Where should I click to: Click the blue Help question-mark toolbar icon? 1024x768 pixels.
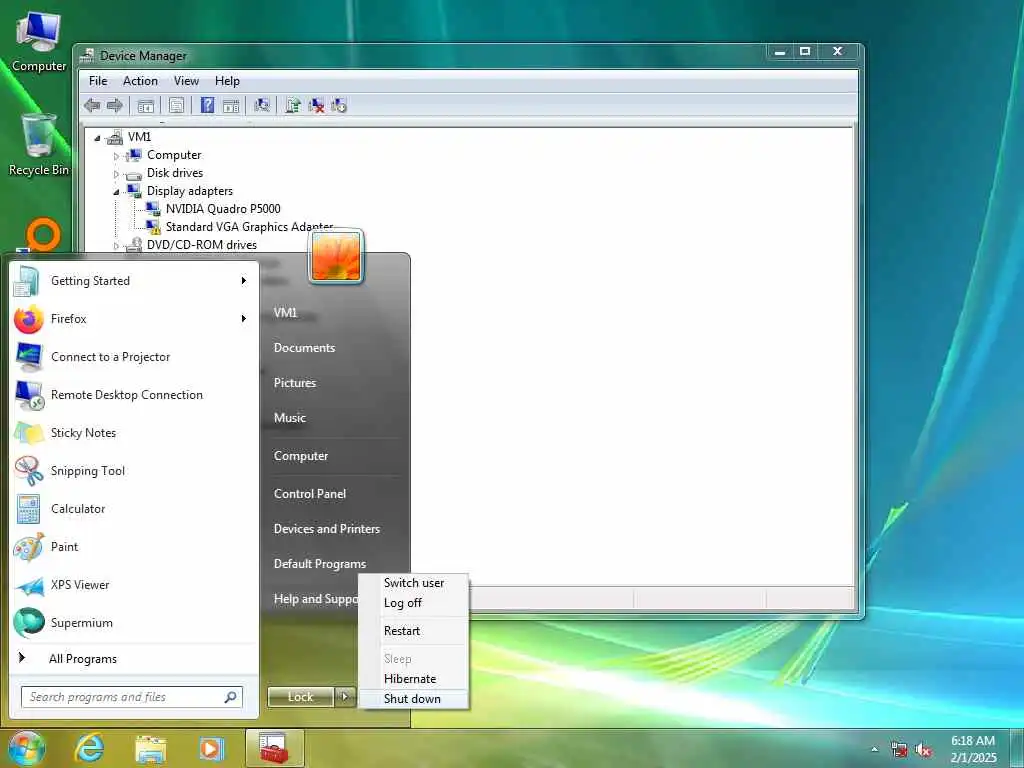tap(207, 105)
